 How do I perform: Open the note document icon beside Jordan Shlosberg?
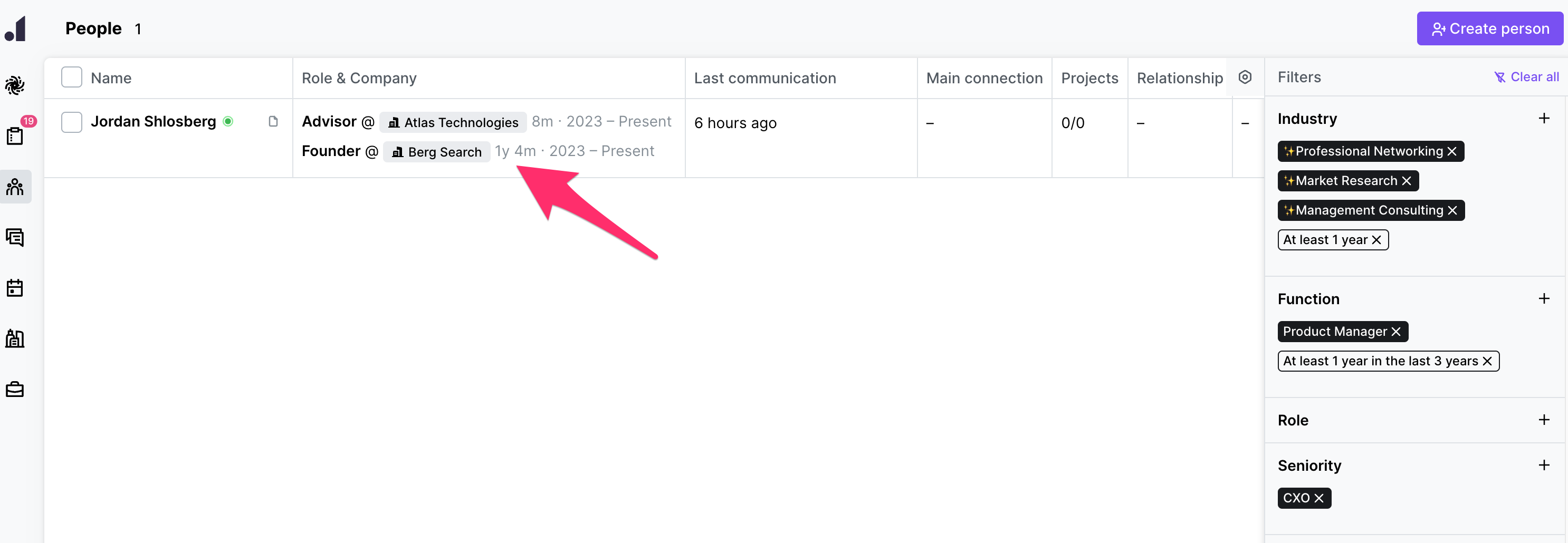(273, 122)
